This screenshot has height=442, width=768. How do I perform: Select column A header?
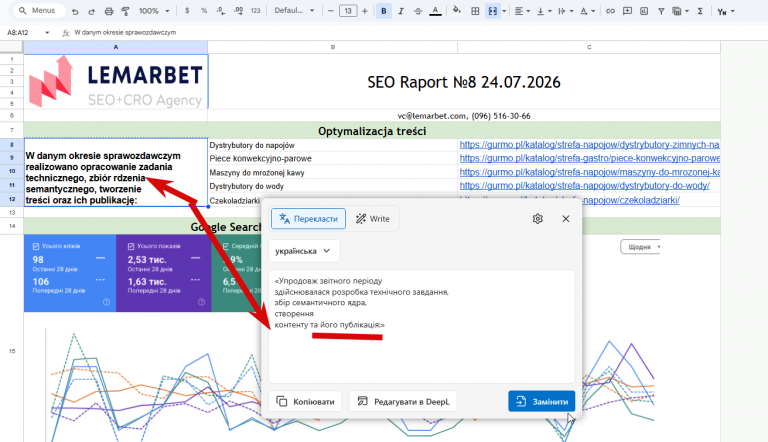116,47
